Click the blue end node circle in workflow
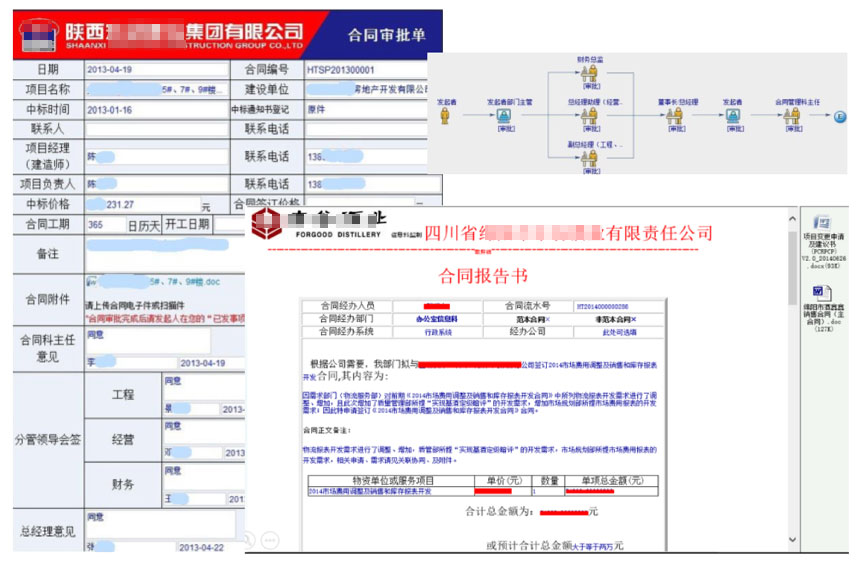The height and width of the screenshot is (565, 866). coord(840,117)
